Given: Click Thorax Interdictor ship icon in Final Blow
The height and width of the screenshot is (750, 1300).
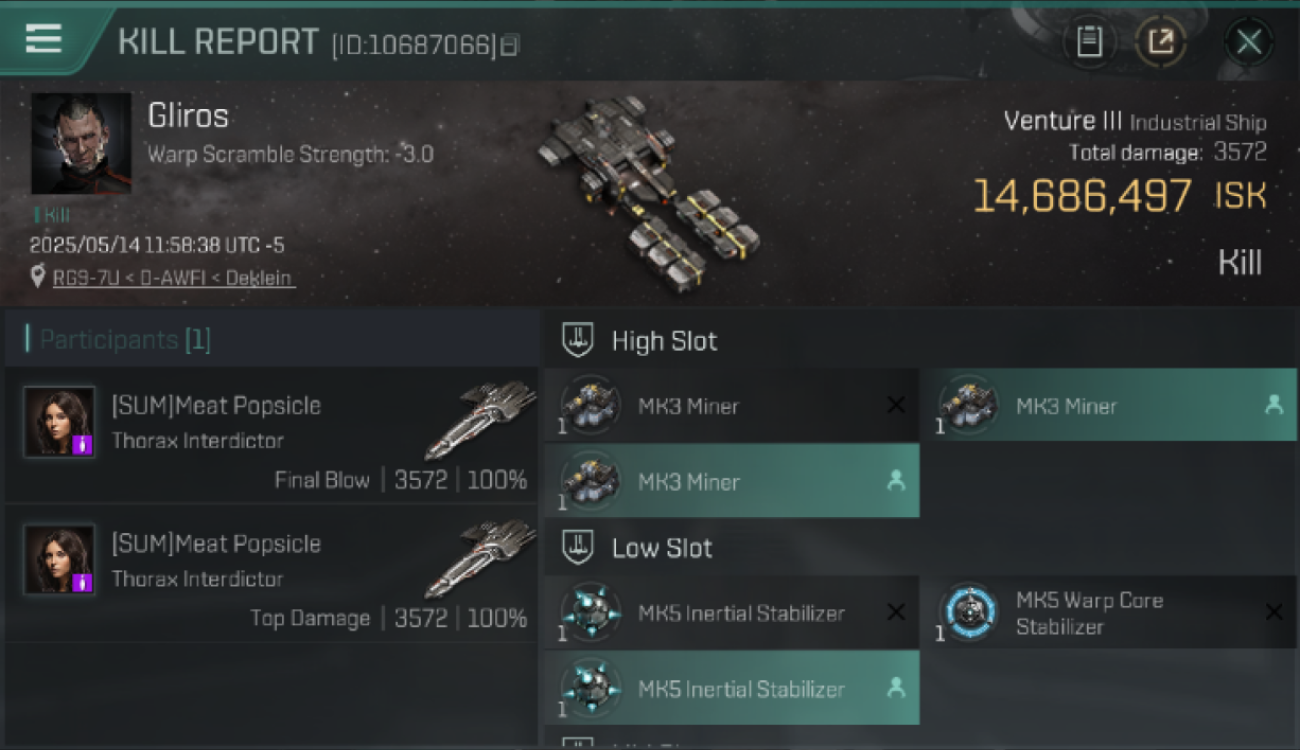Looking at the screenshot, I should (x=480, y=418).
